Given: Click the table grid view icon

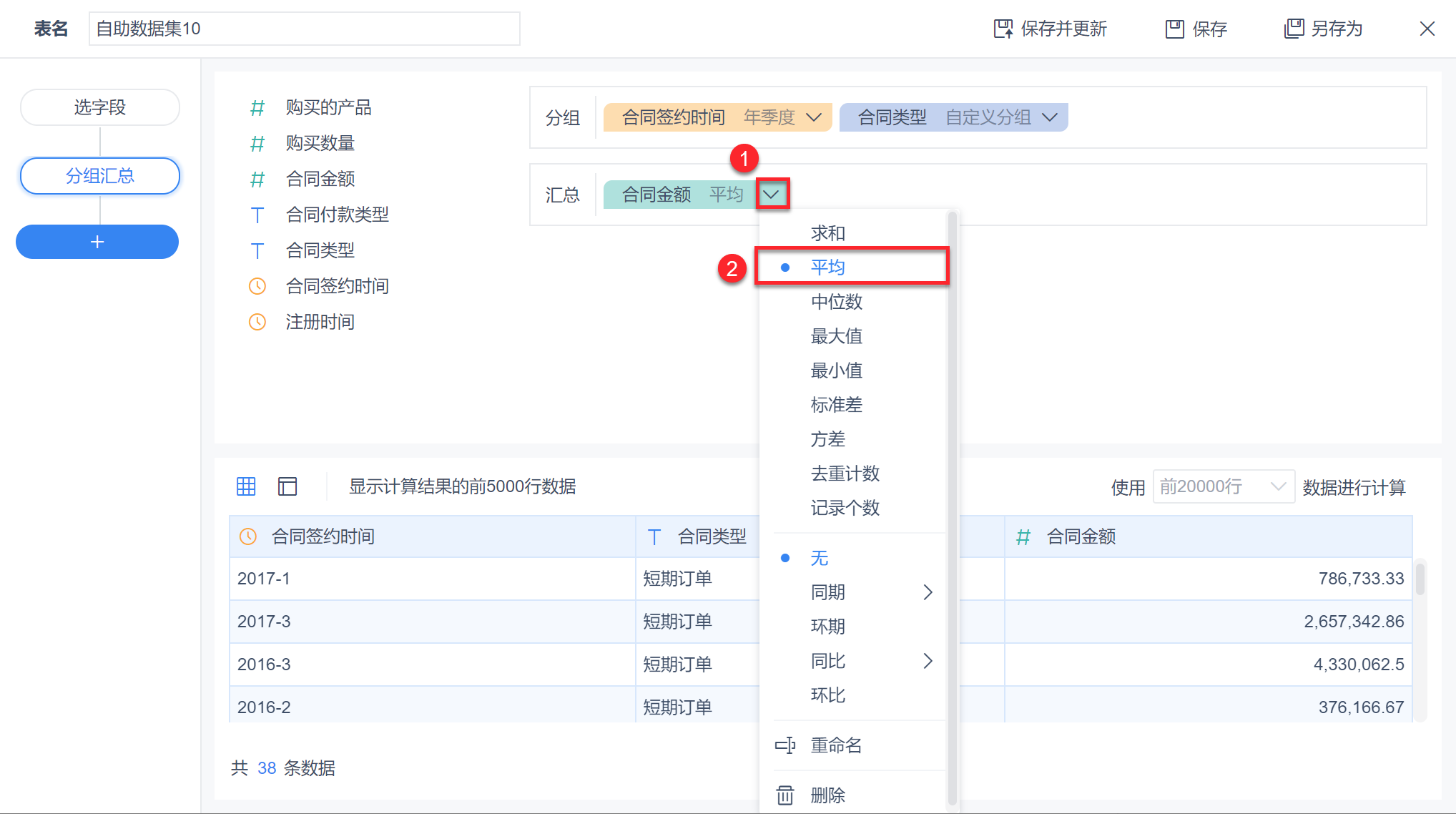Looking at the screenshot, I should point(245,486).
